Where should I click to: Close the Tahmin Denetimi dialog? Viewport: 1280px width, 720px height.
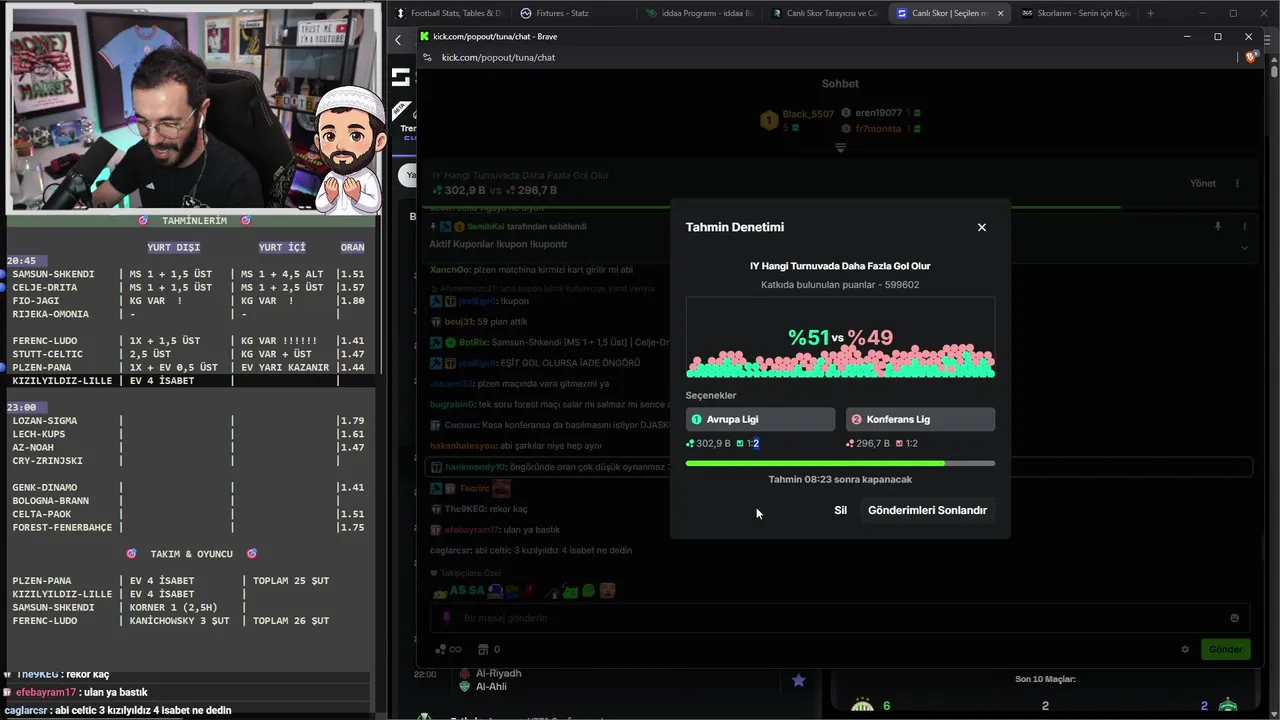(981, 227)
